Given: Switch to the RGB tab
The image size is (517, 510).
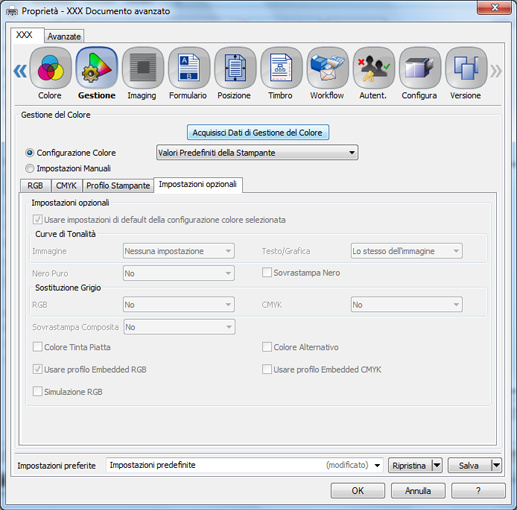Looking at the screenshot, I should (35, 186).
